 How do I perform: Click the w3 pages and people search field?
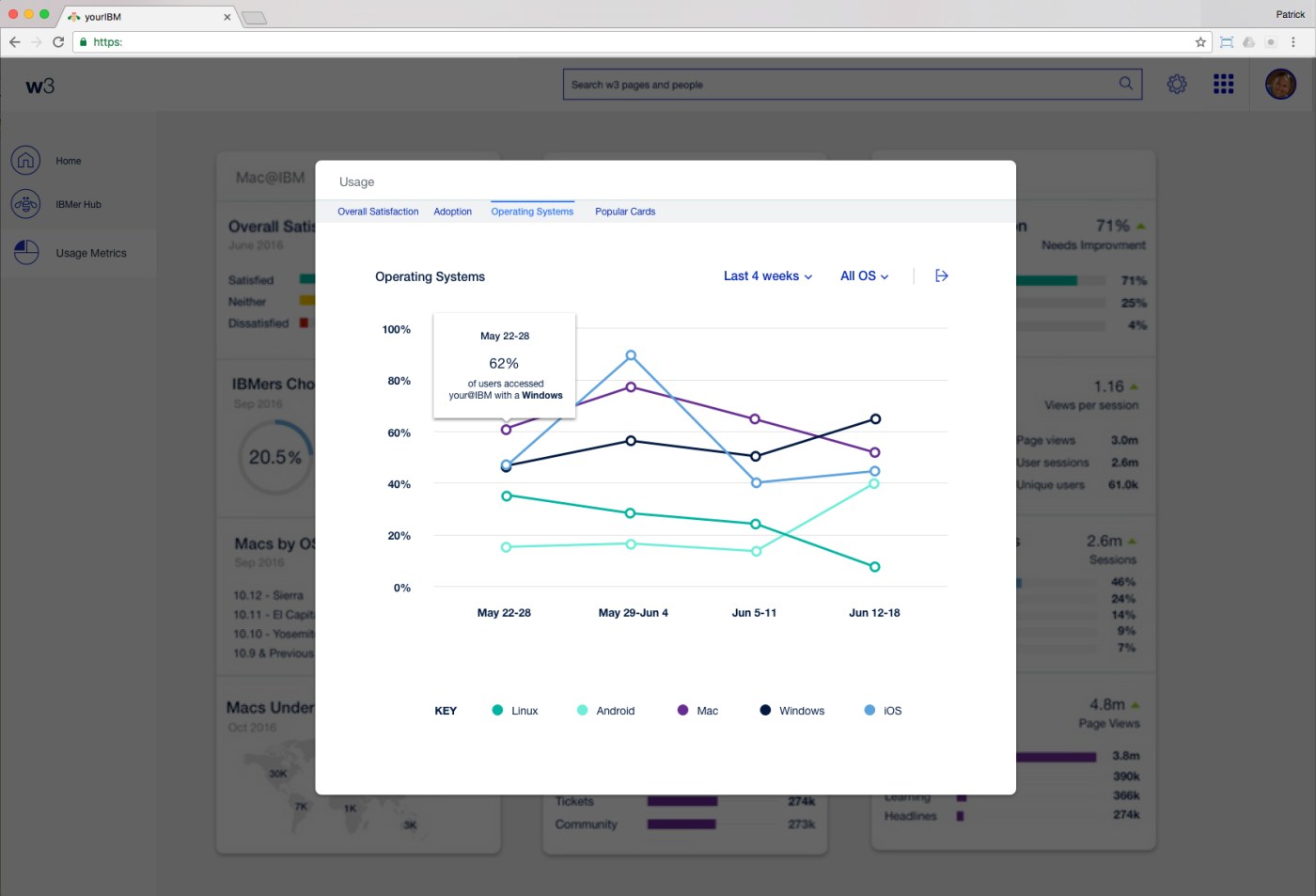[x=837, y=85]
